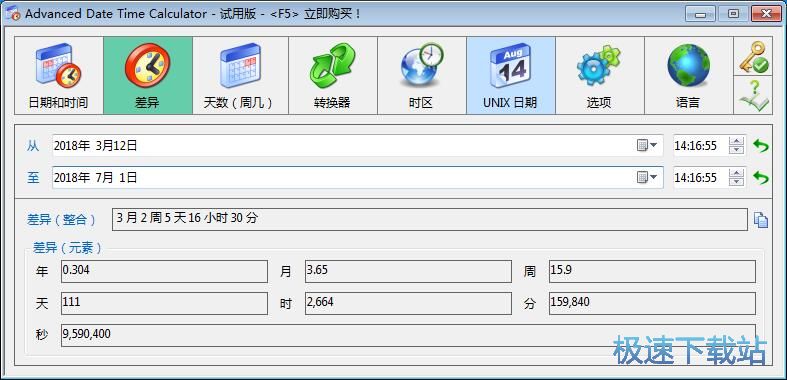This screenshot has width=787, height=380.
Task: Minimize the Advanced Date Time Calculator window
Action: coord(700,14)
